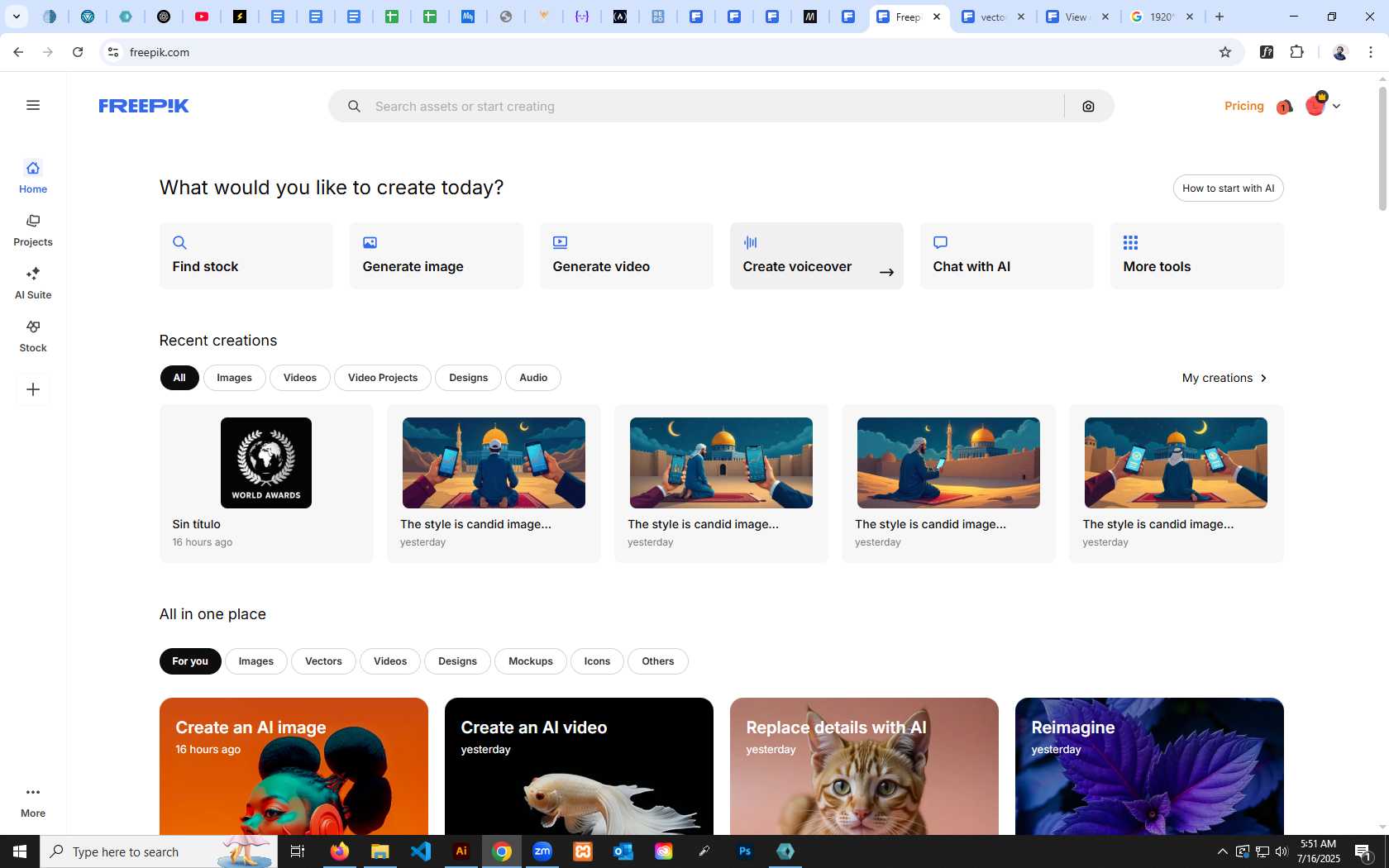This screenshot has width=1389, height=868.
Task: Open Projects from the sidebar
Action: click(x=33, y=230)
